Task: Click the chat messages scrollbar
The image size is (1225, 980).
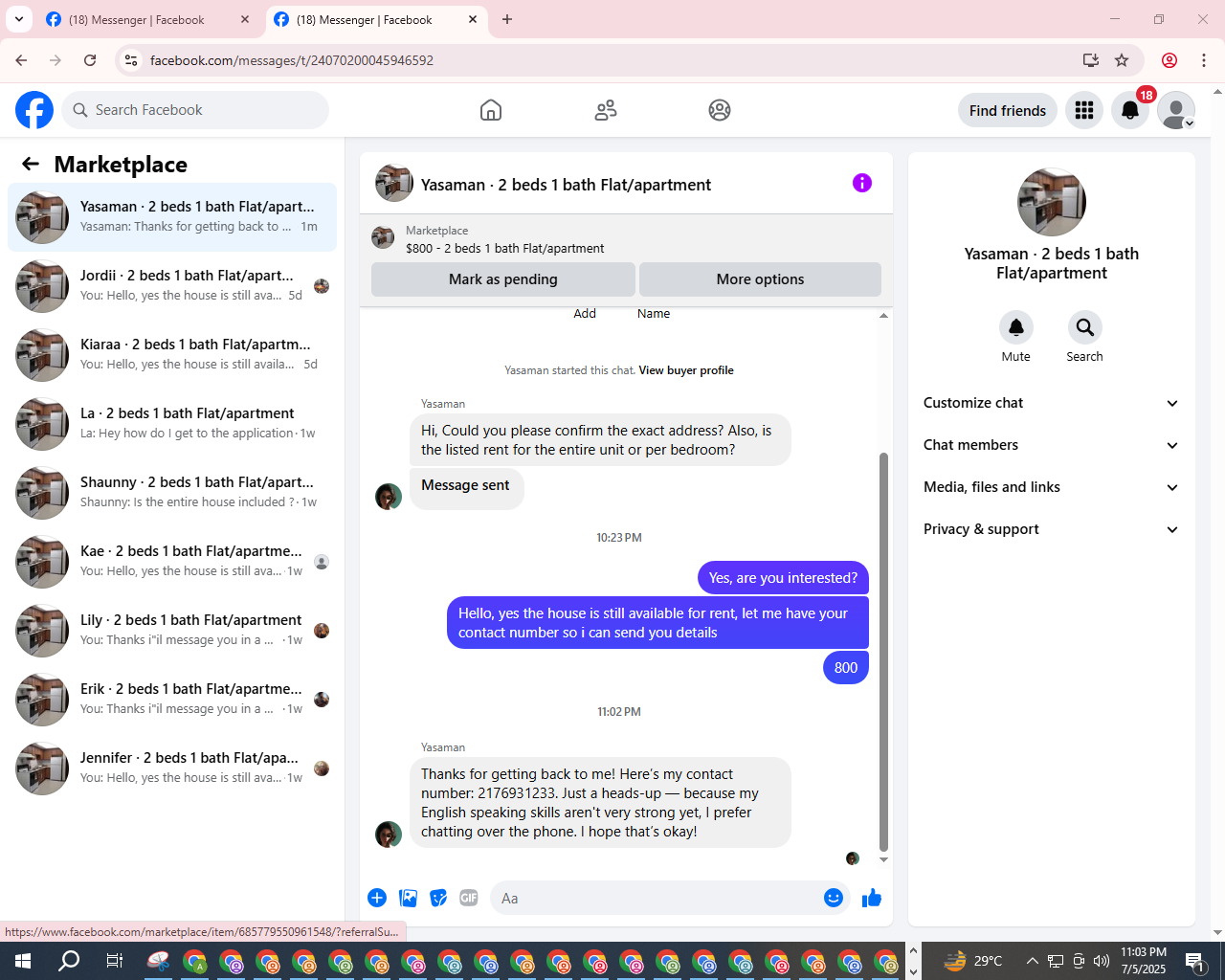Action: point(883,651)
